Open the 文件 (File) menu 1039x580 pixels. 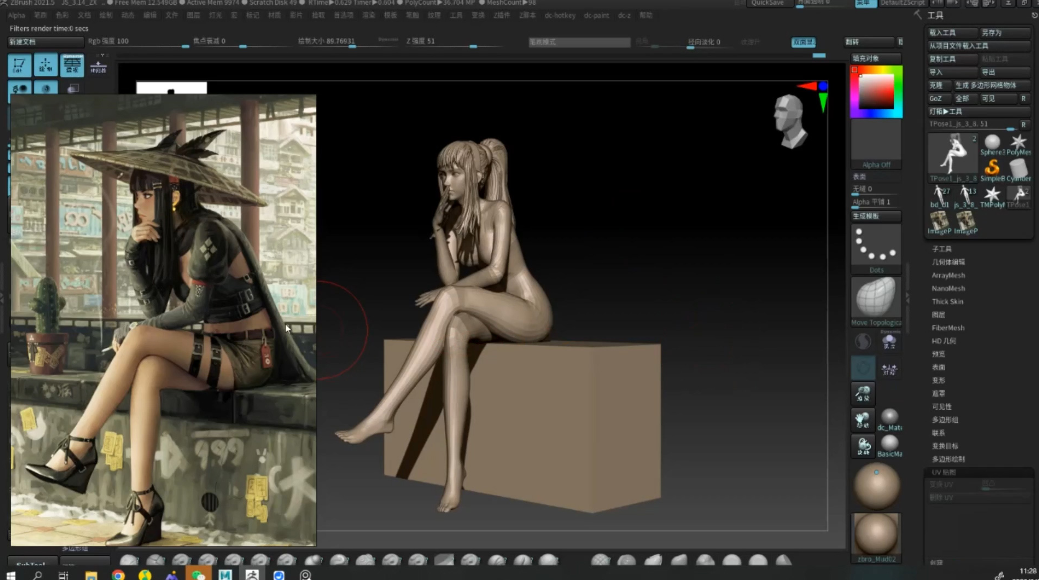pyautogui.click(x=171, y=15)
